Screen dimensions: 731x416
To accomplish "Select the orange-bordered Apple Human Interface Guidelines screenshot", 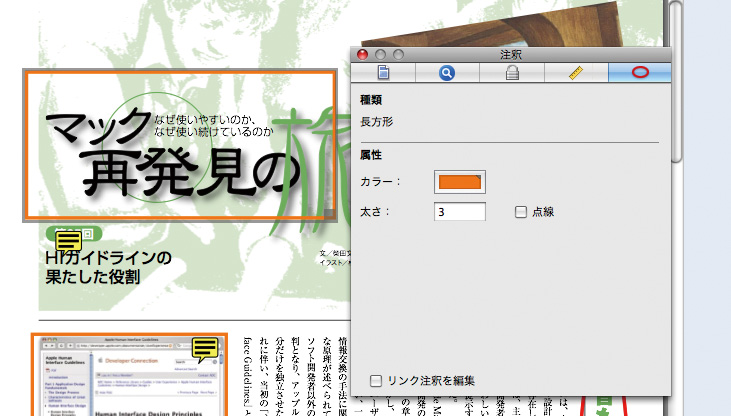I will pos(130,374).
